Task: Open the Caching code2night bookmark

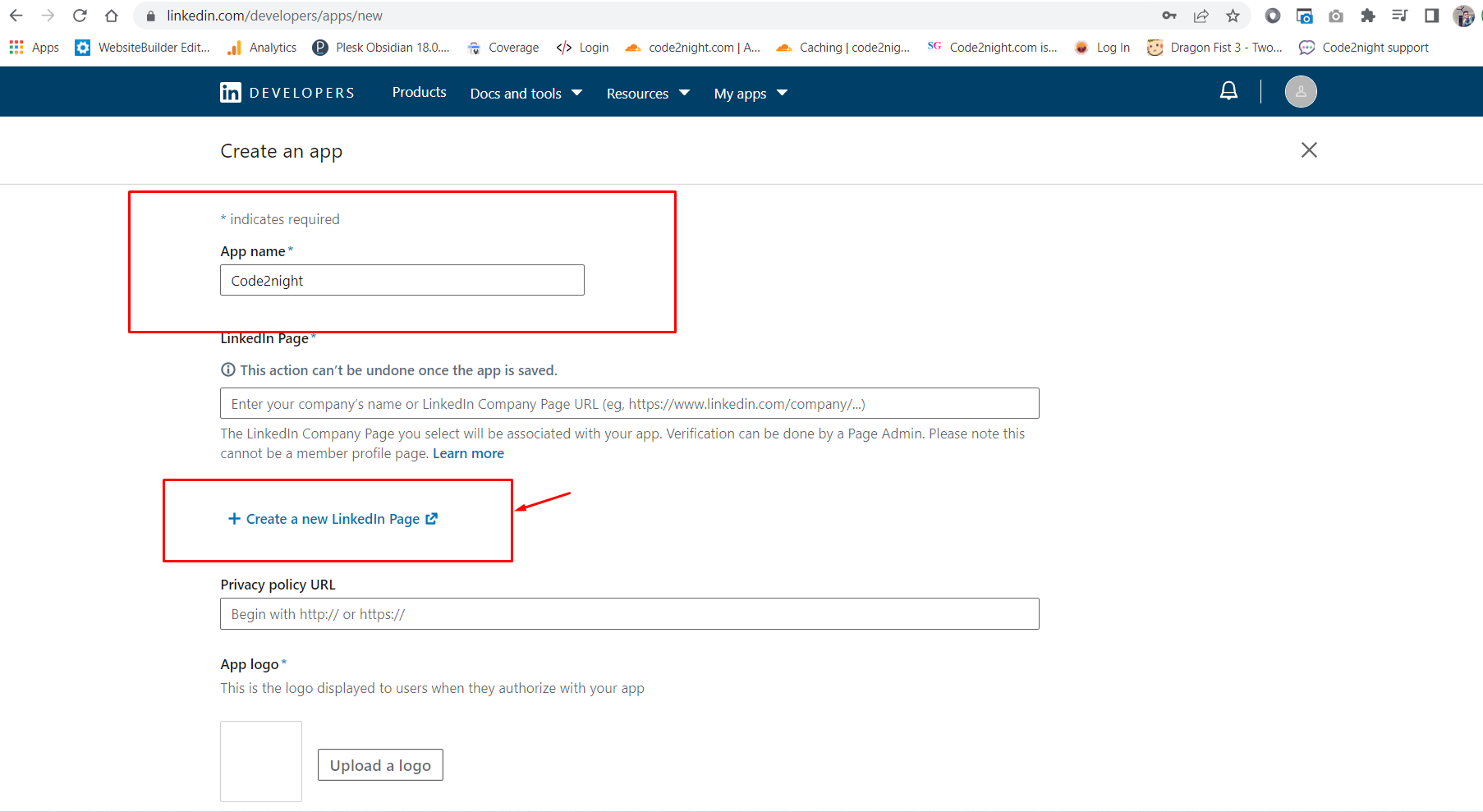Action: pyautogui.click(x=843, y=48)
